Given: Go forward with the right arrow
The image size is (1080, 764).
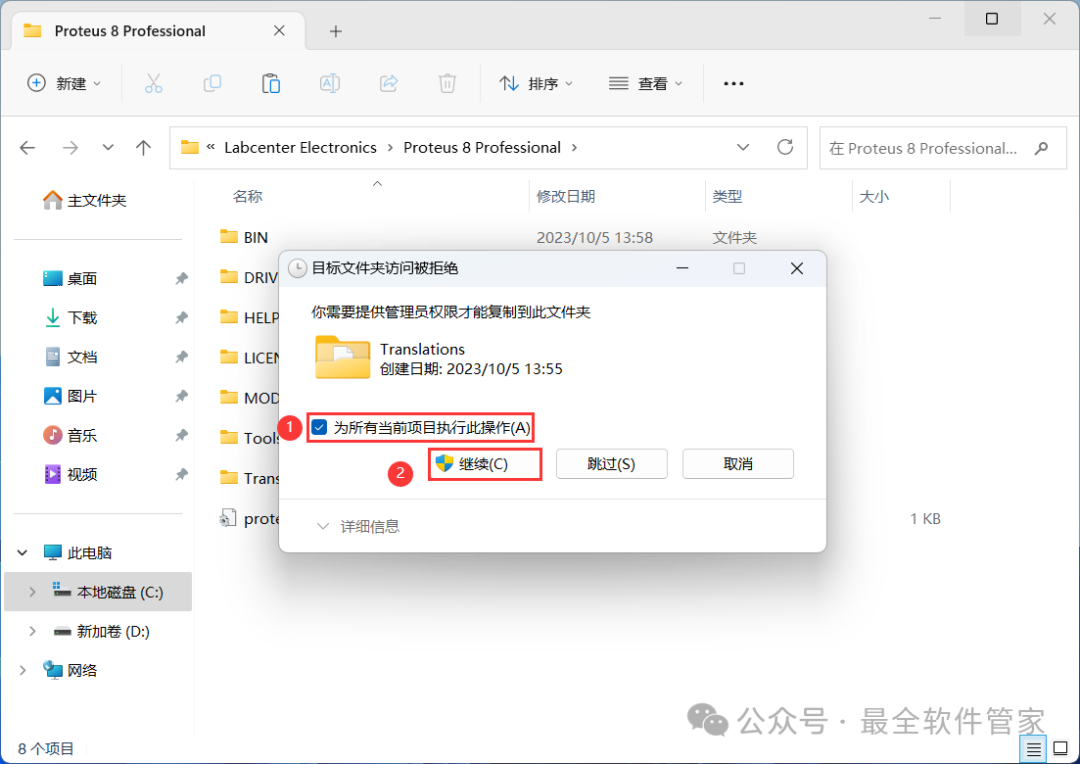Looking at the screenshot, I should tap(70, 147).
